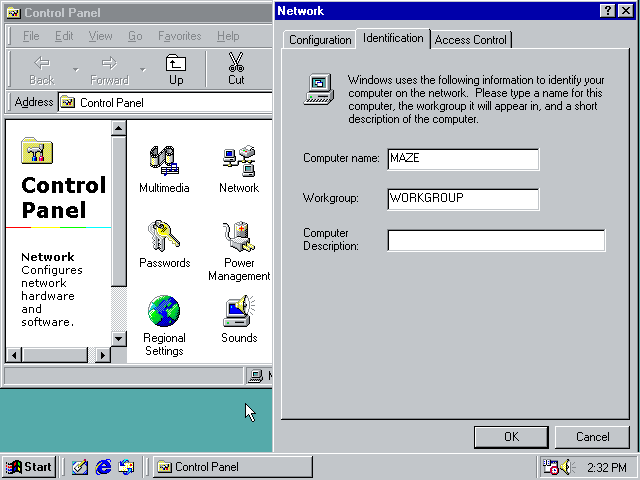This screenshot has width=640, height=480.
Task: Select the Sounds icon
Action: tap(239, 319)
